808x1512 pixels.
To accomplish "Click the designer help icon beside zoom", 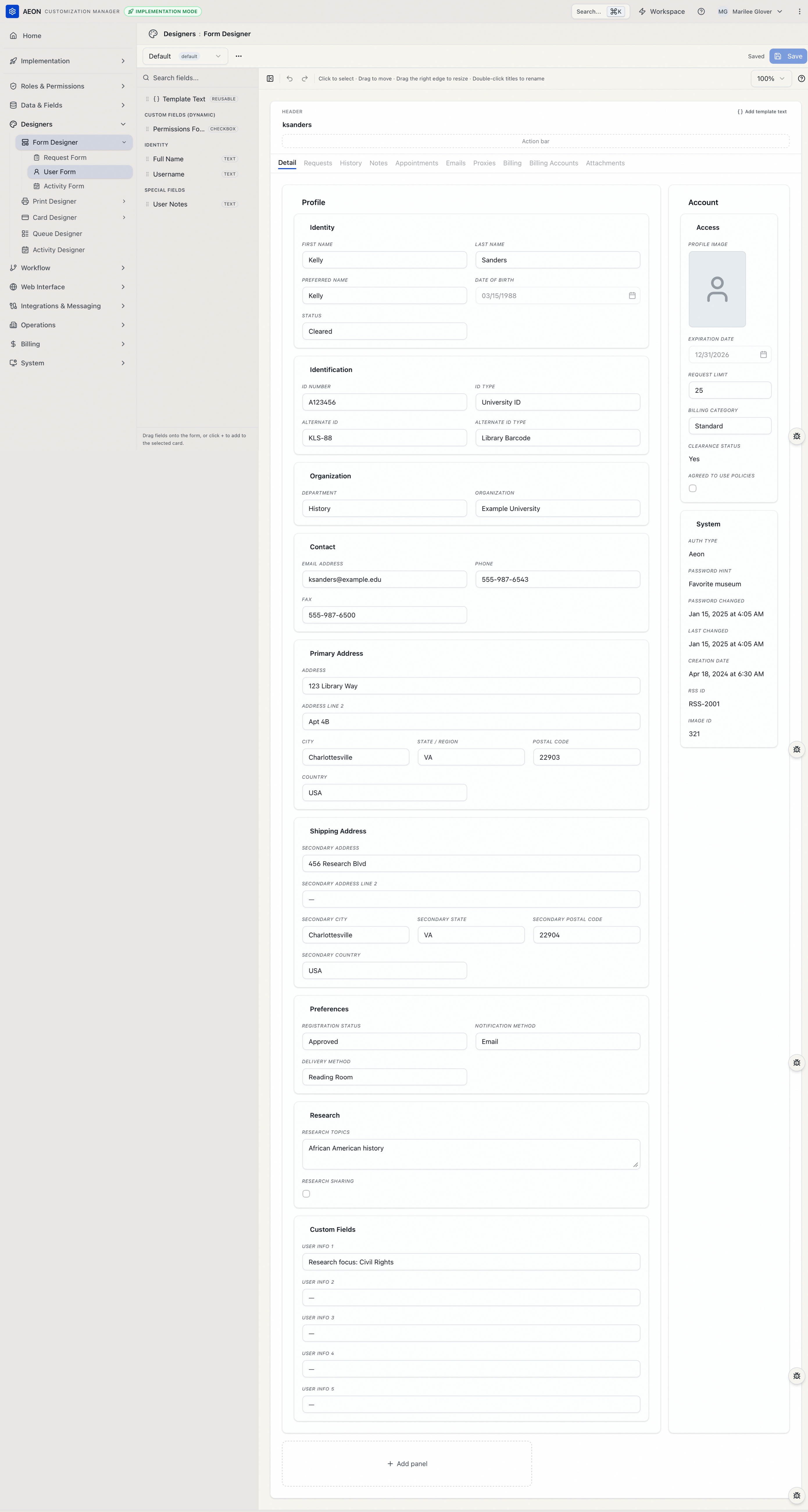I will pos(801,79).
